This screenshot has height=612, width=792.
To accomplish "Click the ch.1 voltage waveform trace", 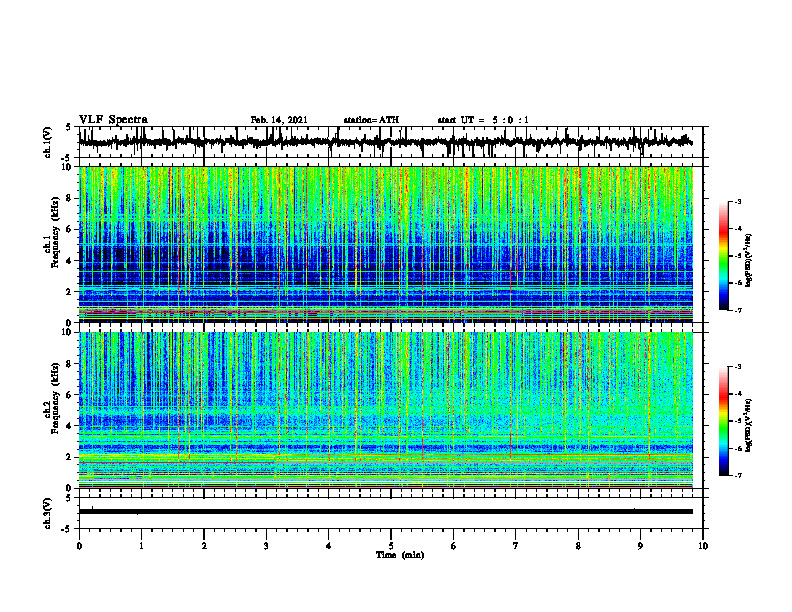I will [x=385, y=142].
